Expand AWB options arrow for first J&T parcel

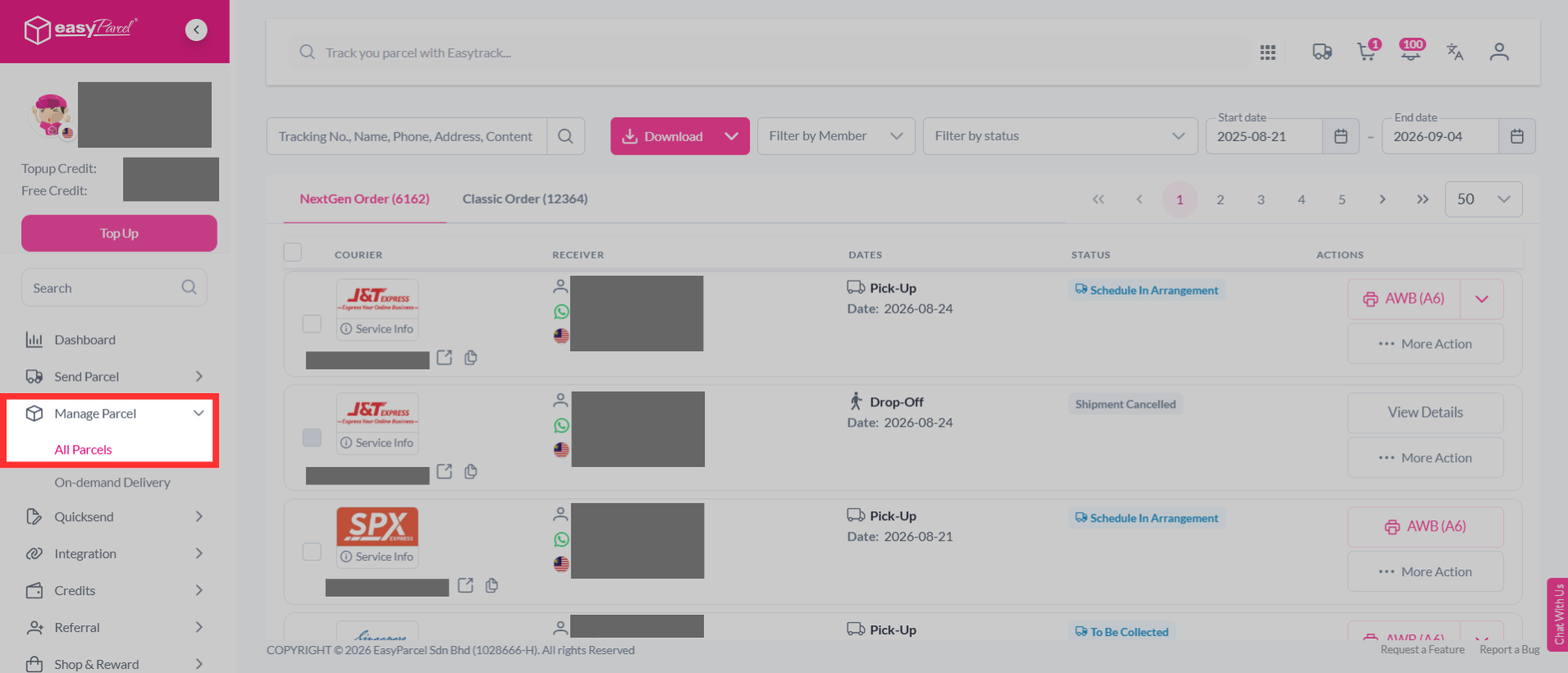(x=1482, y=299)
